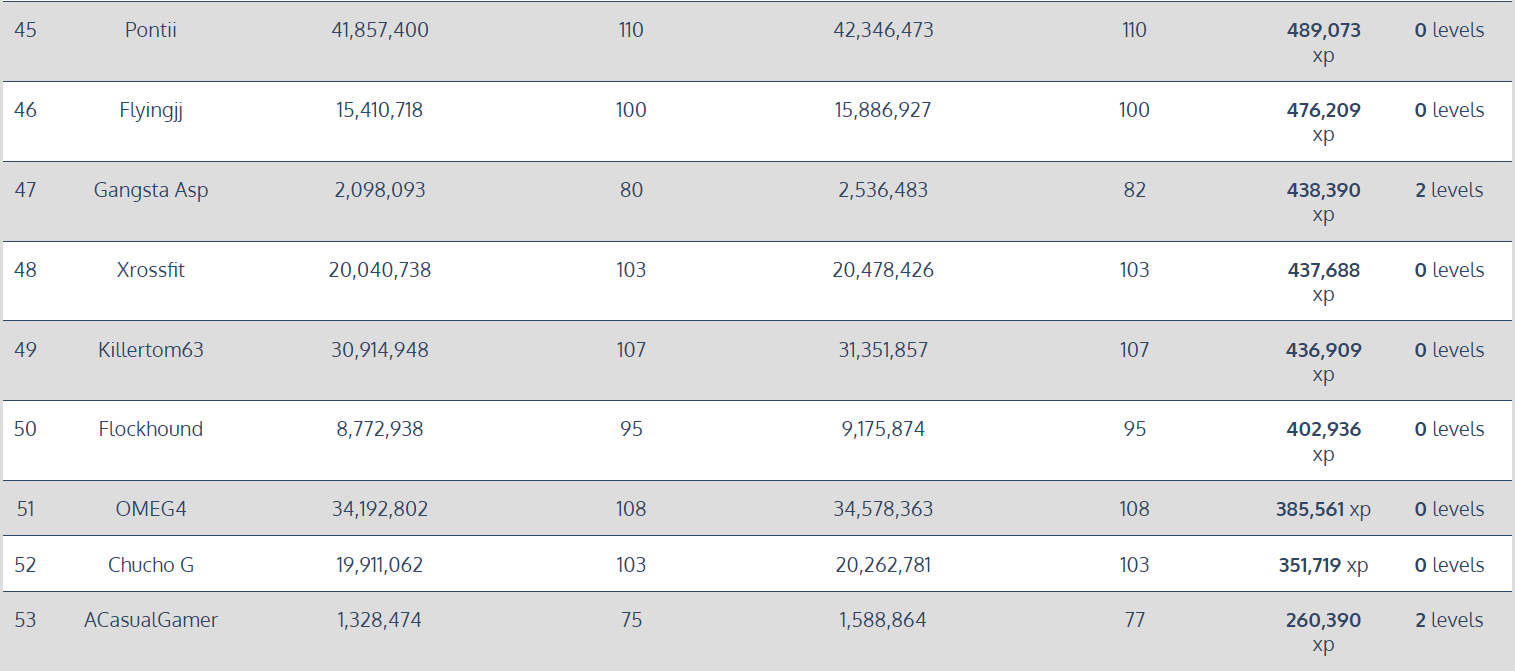Select Gangsta Asp's 2 levels gained cell

pos(1449,190)
